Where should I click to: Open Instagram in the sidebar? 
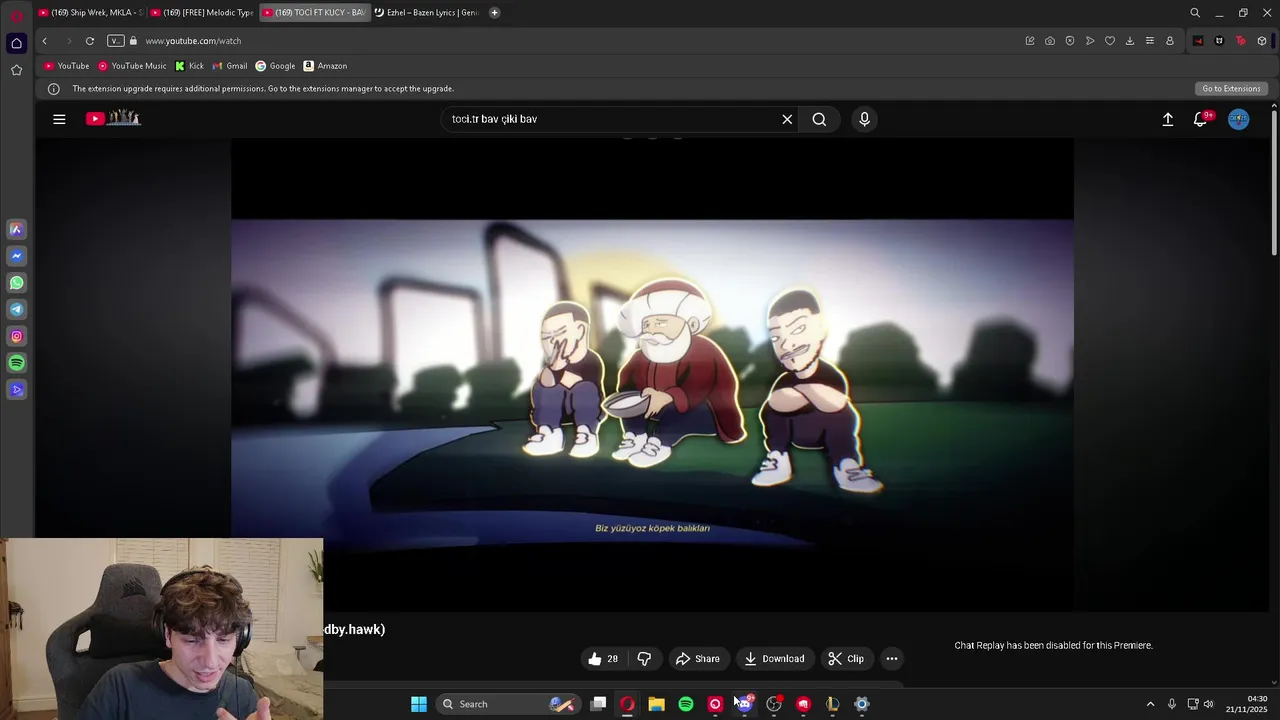pyautogui.click(x=16, y=336)
